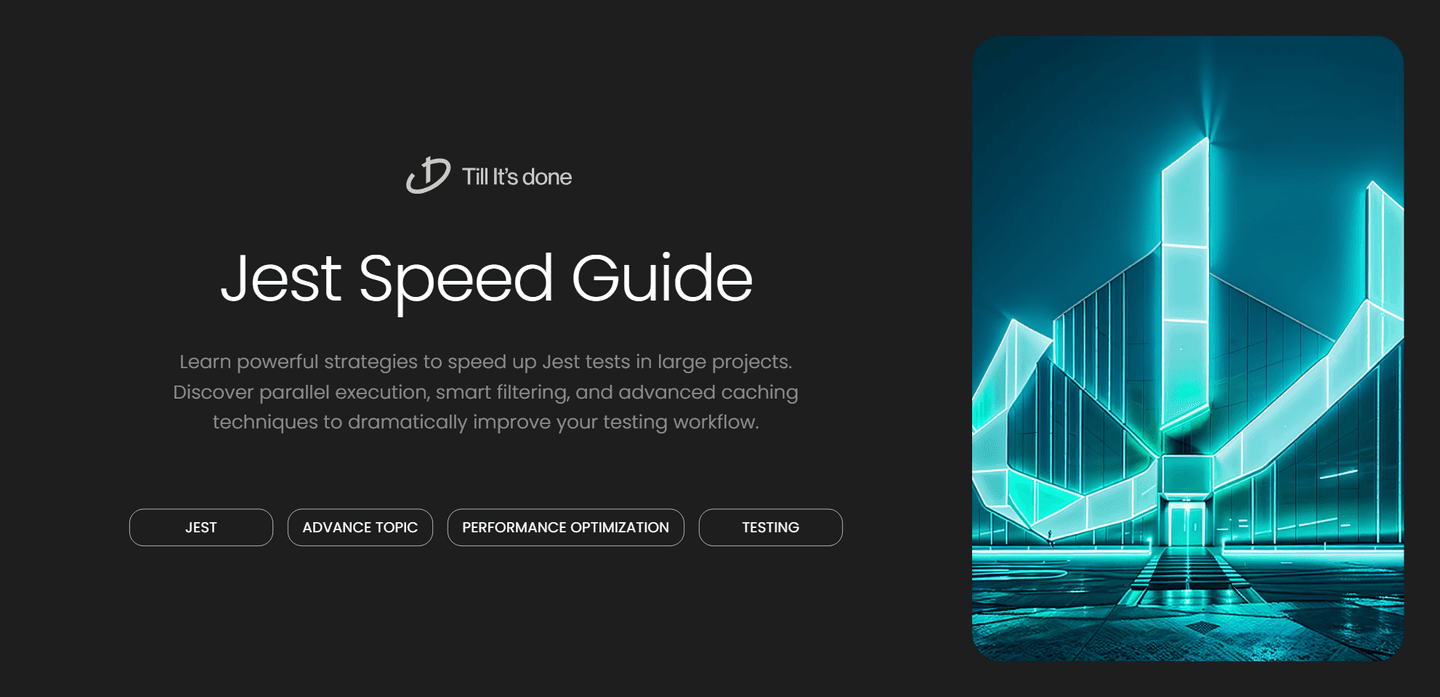
Task: Select the JEST tag
Action: pyautogui.click(x=201, y=527)
